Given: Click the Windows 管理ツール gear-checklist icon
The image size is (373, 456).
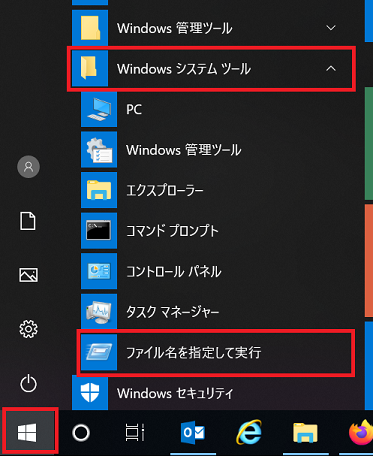Looking at the screenshot, I should (99, 150).
